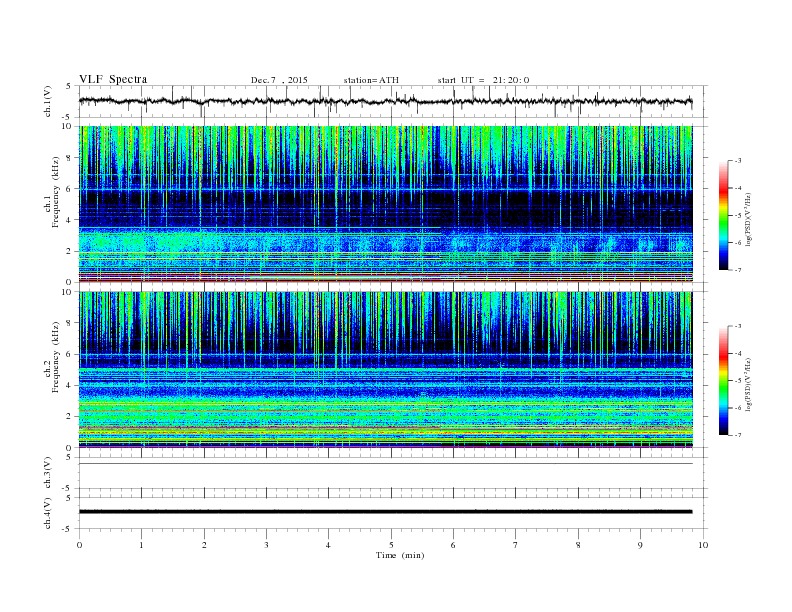Click the "2" kHz tick on ch.1 frequency axis
This screenshot has width=792, height=612.
point(70,251)
